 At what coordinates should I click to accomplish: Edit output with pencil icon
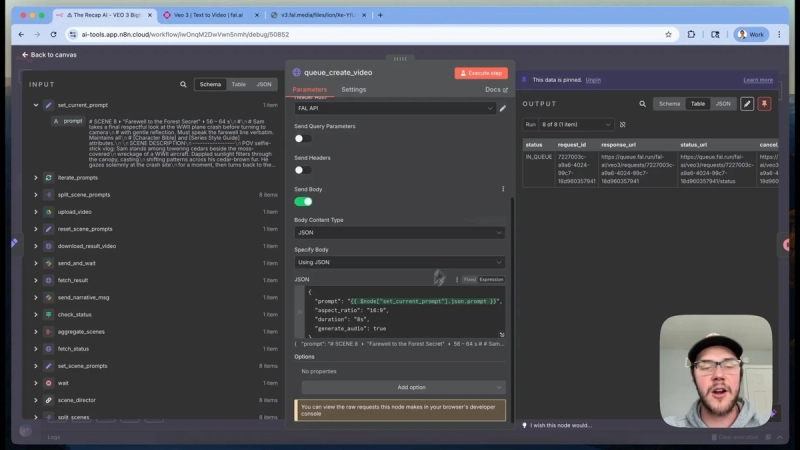[x=747, y=104]
